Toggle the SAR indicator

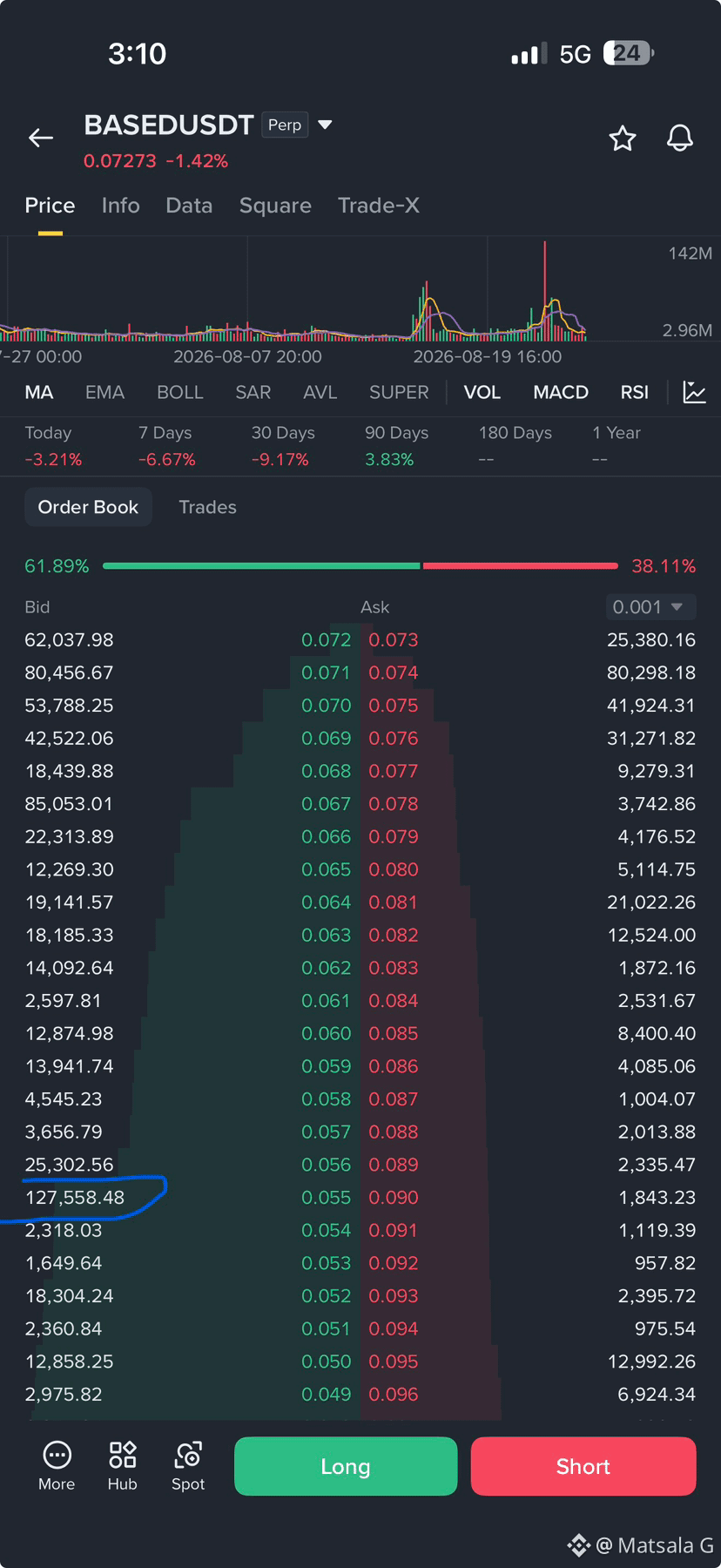(253, 392)
